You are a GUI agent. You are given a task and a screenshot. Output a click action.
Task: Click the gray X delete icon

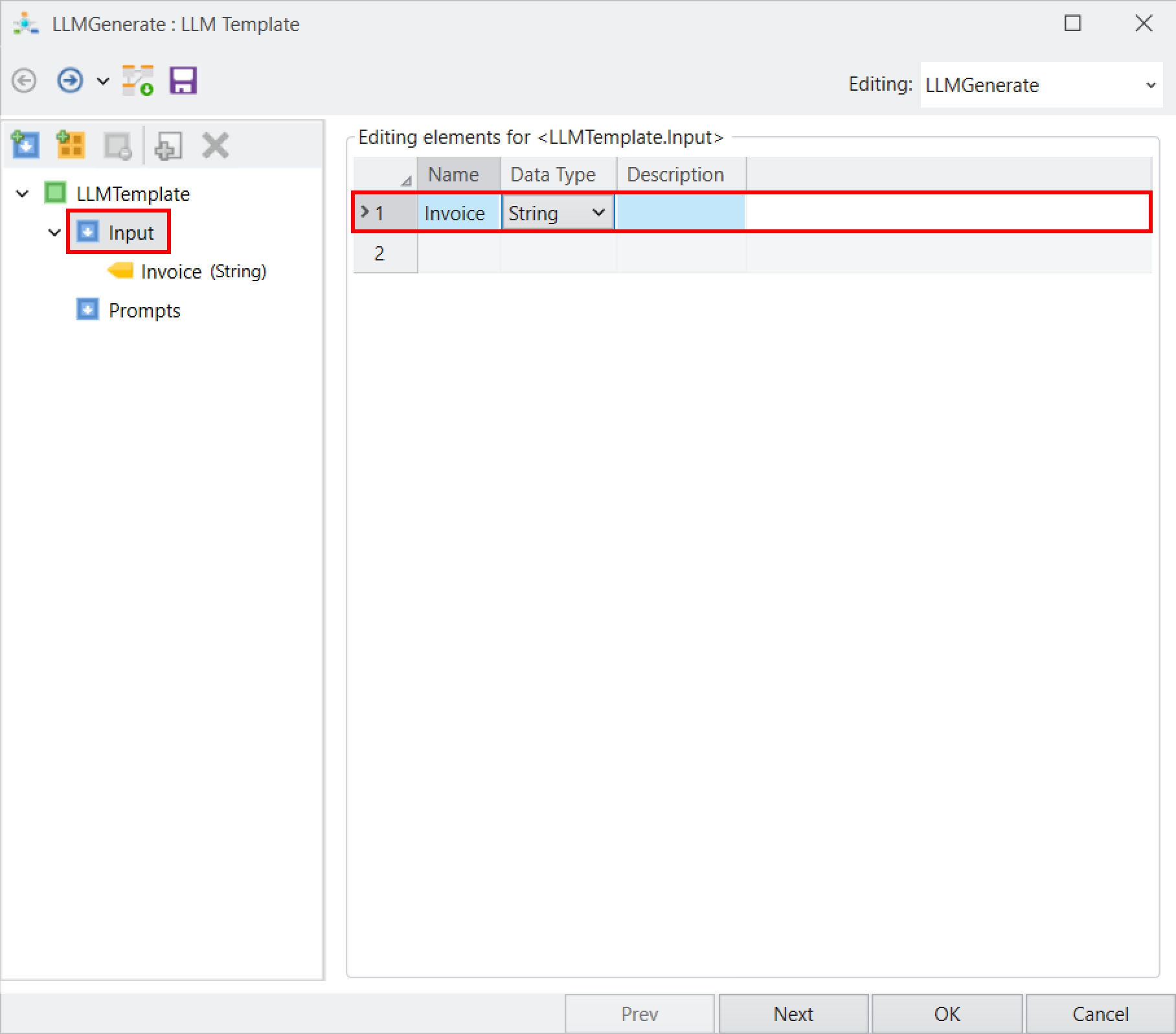[216, 145]
